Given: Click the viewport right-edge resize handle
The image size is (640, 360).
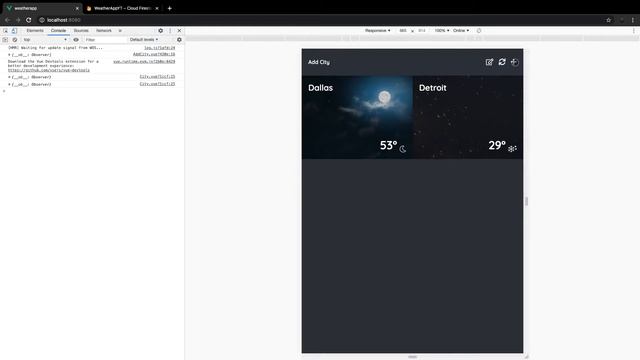Looking at the screenshot, I should [x=527, y=201].
